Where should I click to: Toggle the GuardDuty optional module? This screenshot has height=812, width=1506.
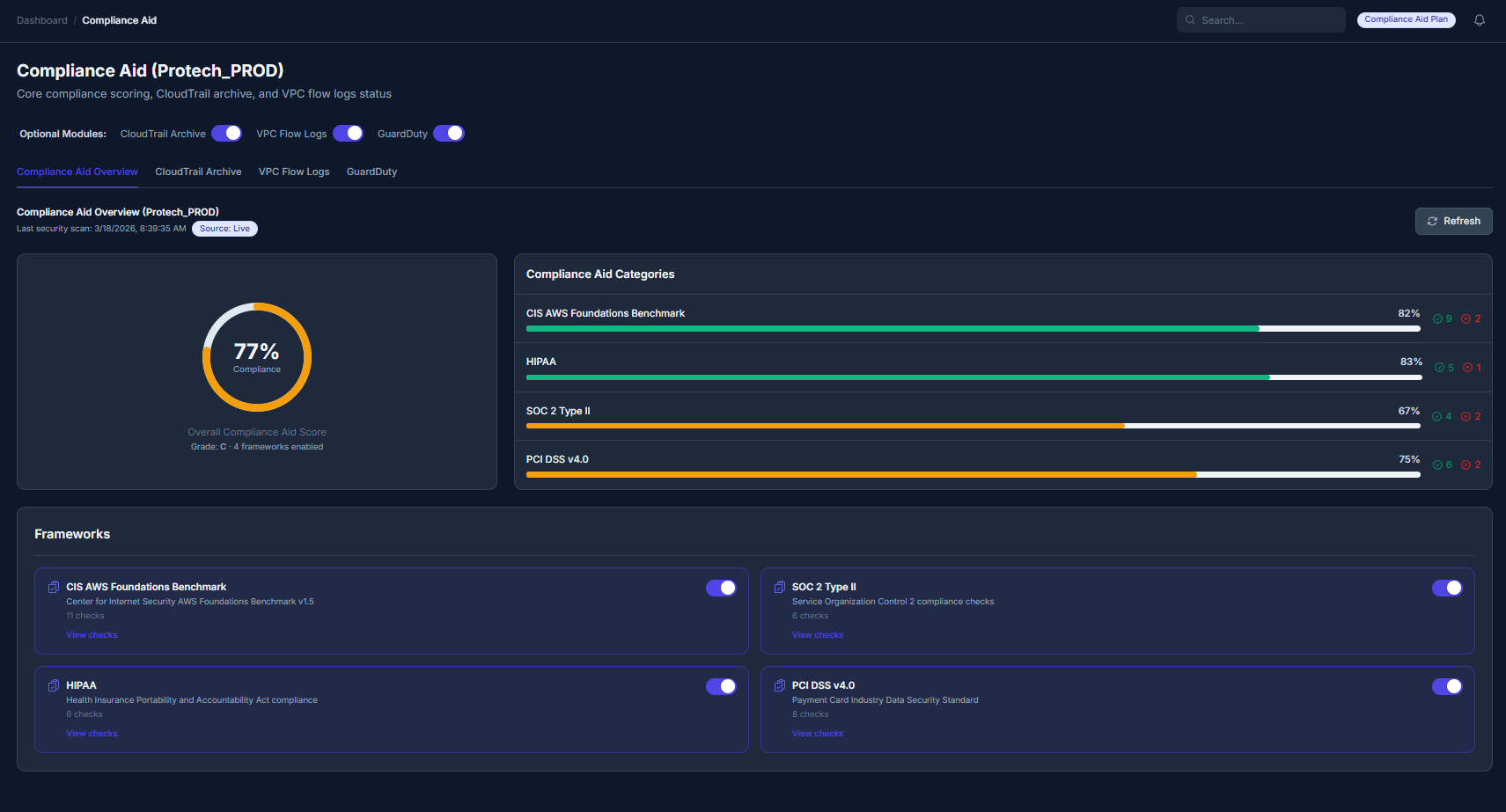[x=449, y=133]
